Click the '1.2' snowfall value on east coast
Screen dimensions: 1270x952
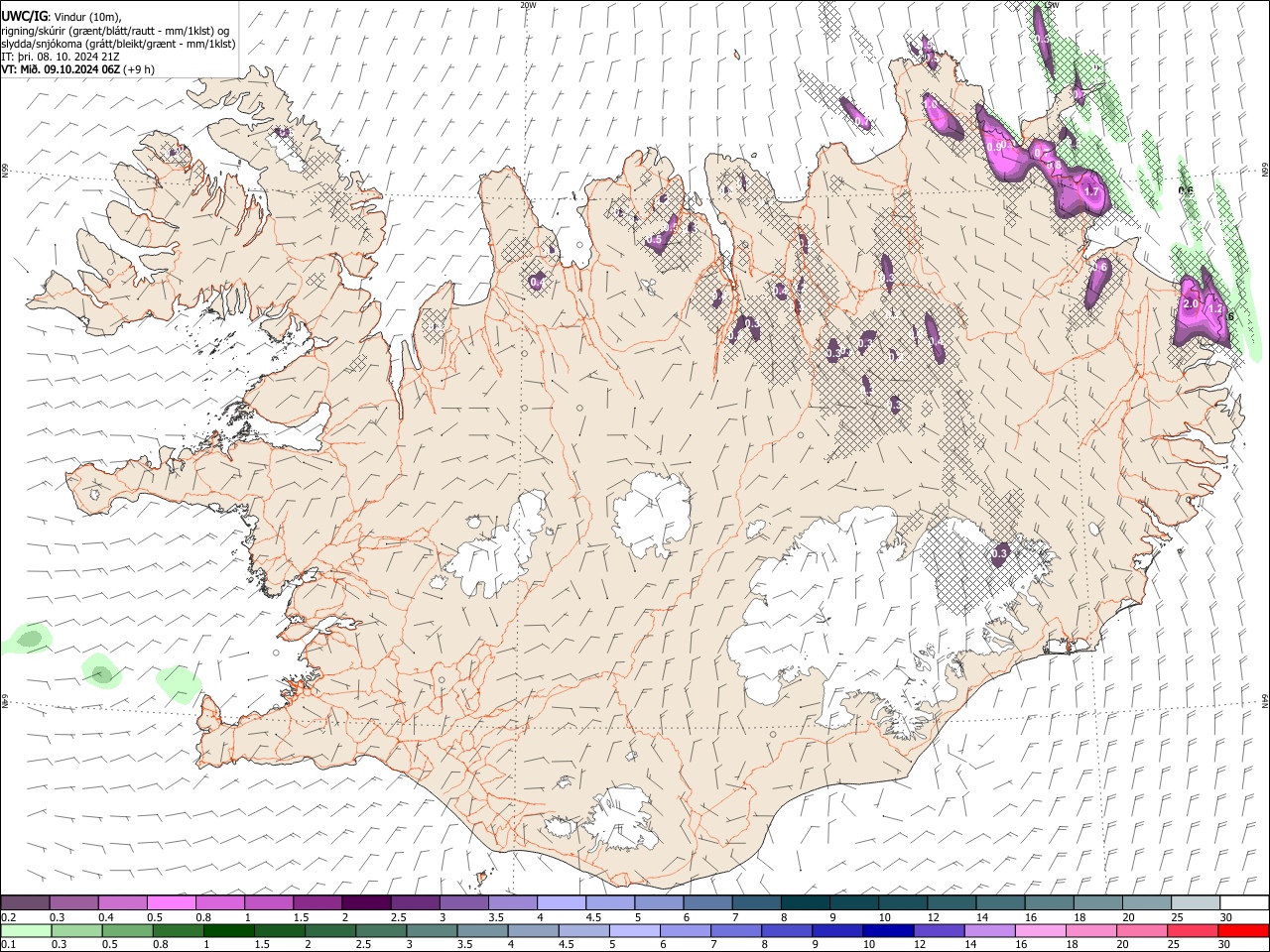tap(1214, 309)
